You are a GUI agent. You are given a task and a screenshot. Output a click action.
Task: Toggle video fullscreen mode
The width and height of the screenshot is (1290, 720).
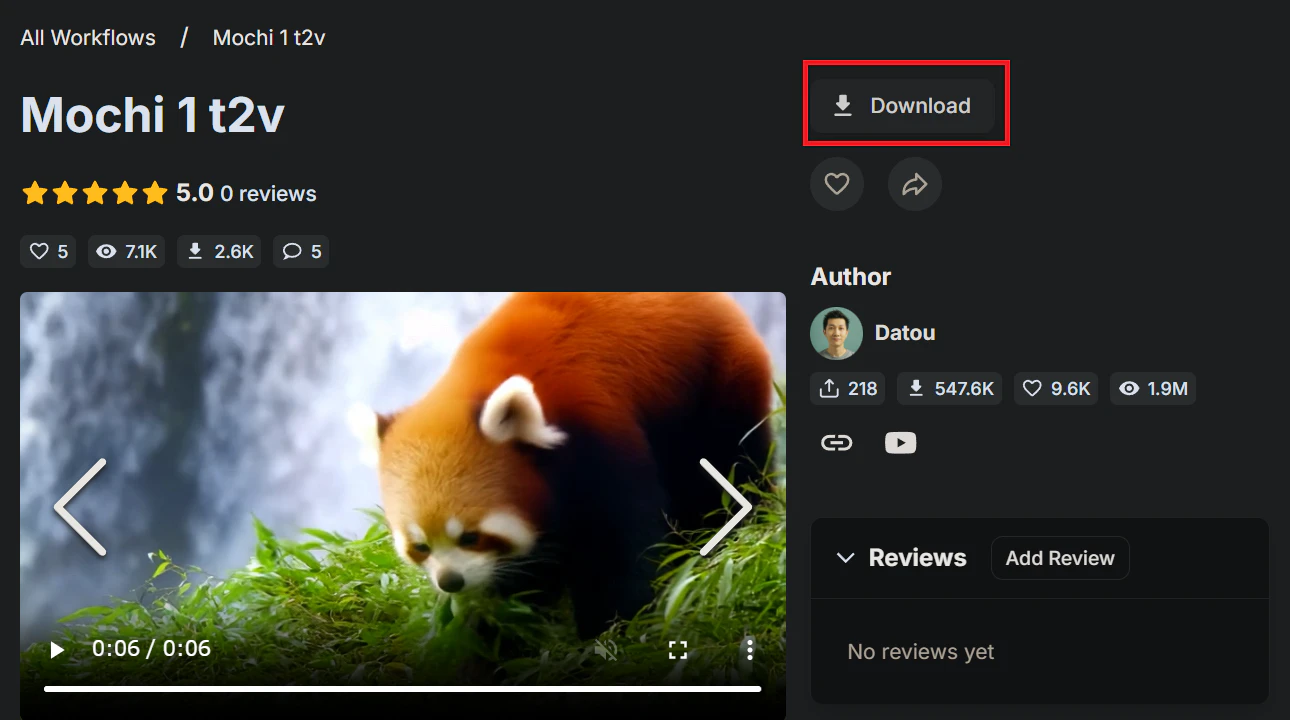678,650
